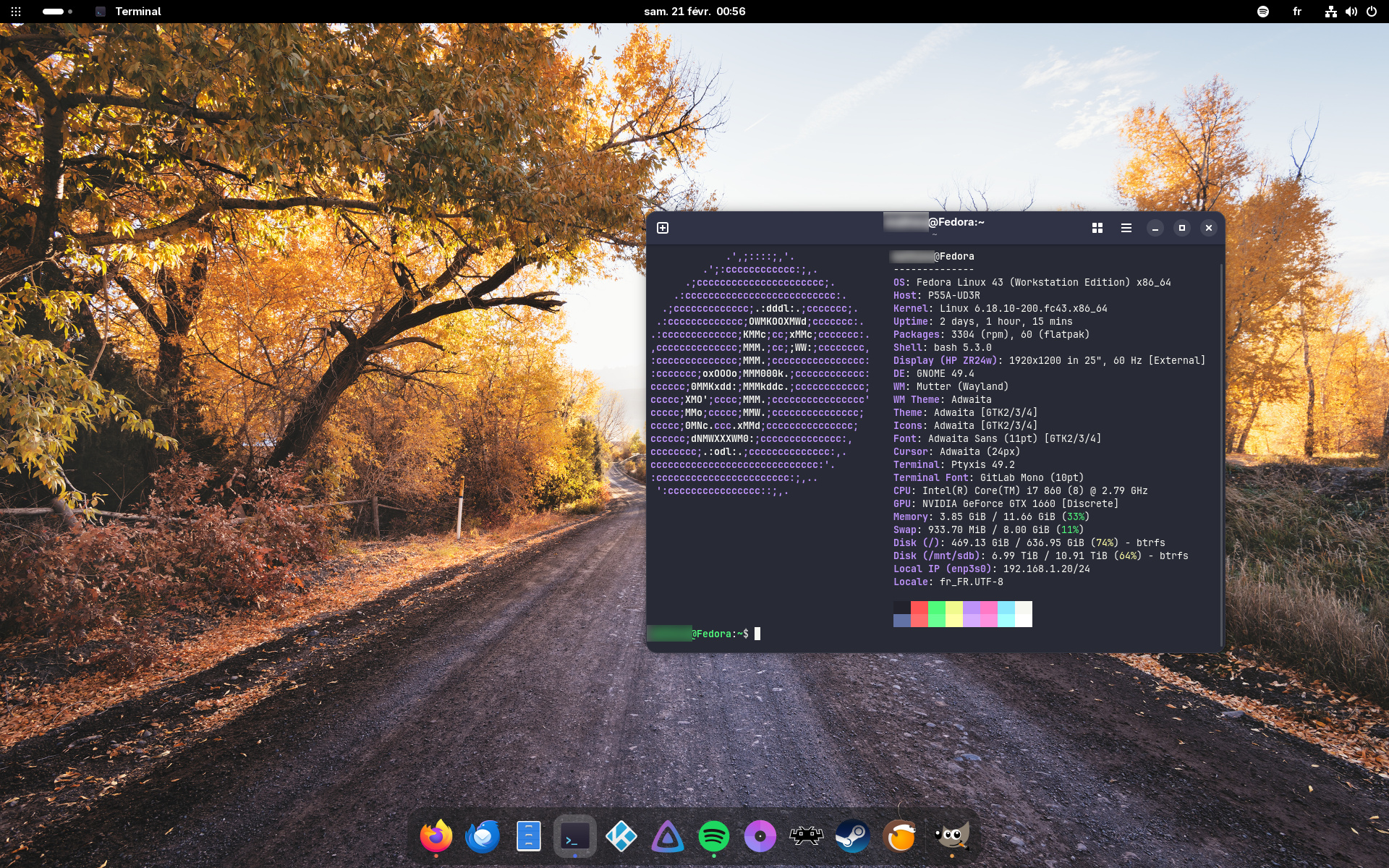Open the terminal hamburger menu
This screenshot has height=868, width=1389.
tap(1126, 228)
